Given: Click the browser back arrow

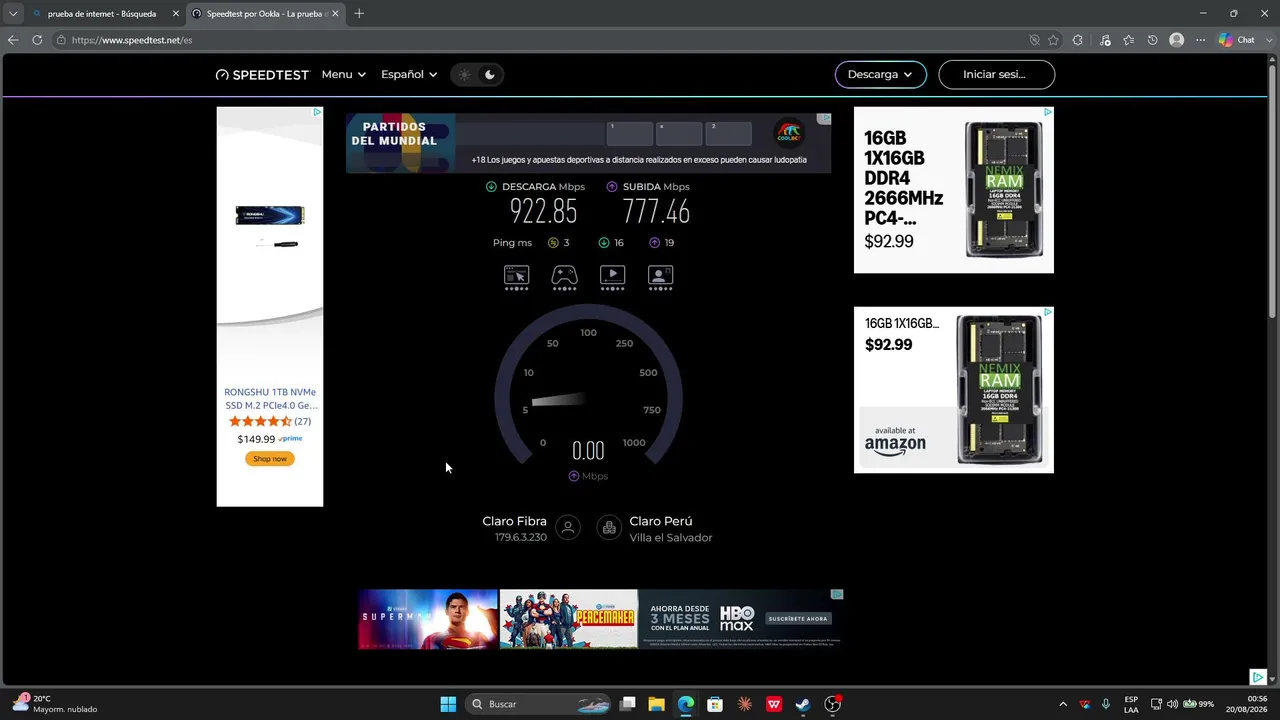Looking at the screenshot, I should tap(13, 40).
